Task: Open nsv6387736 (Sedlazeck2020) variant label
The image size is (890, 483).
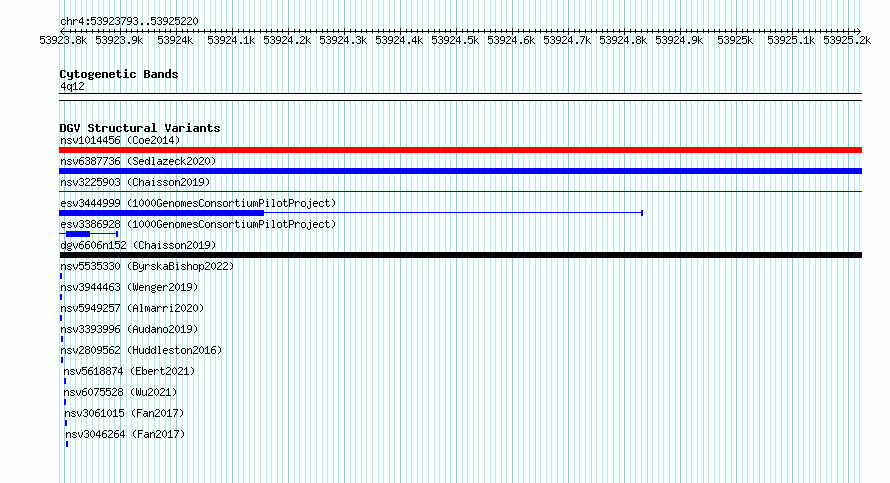Action: (138, 161)
